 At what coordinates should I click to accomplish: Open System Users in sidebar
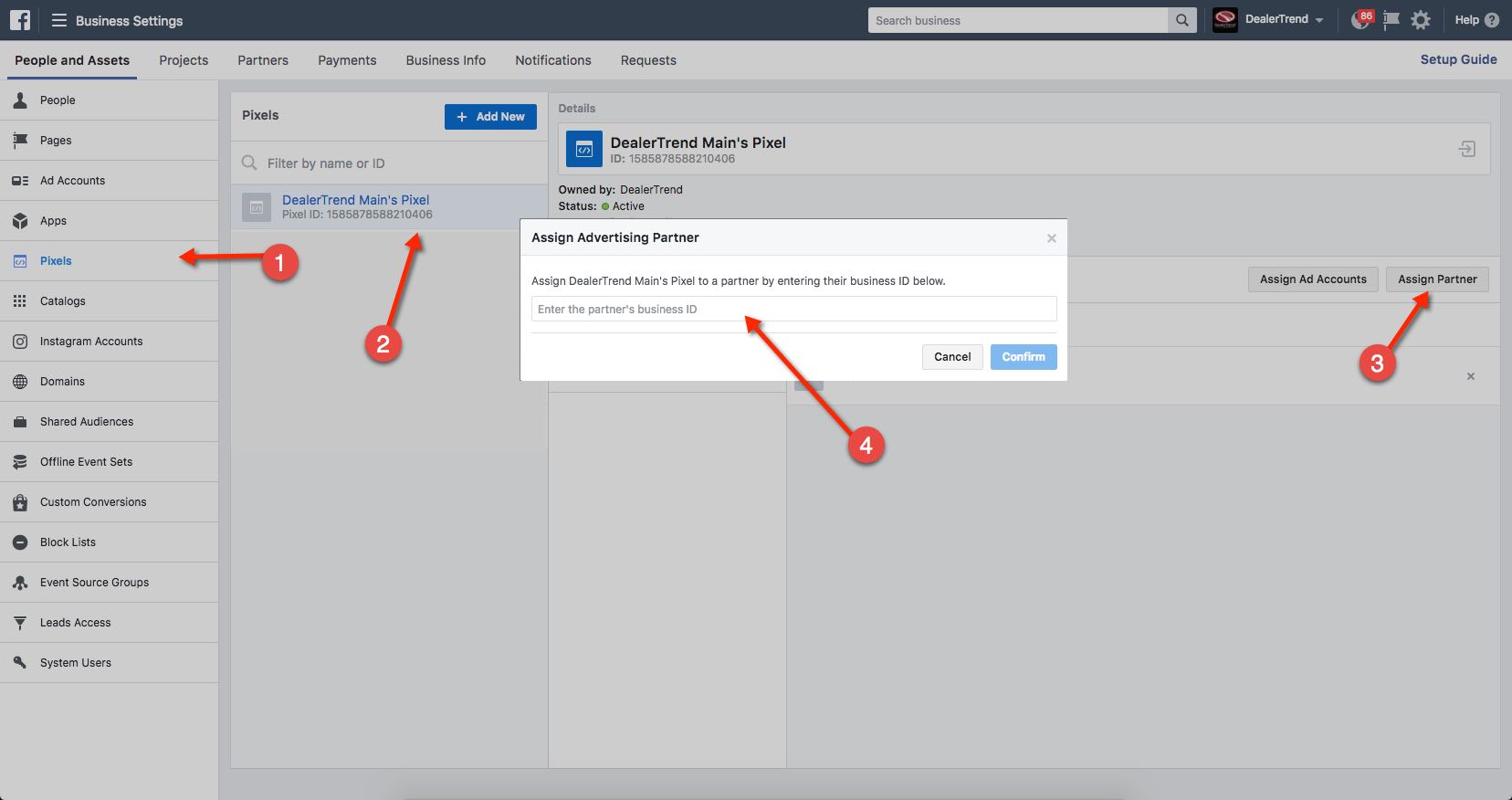(109, 663)
